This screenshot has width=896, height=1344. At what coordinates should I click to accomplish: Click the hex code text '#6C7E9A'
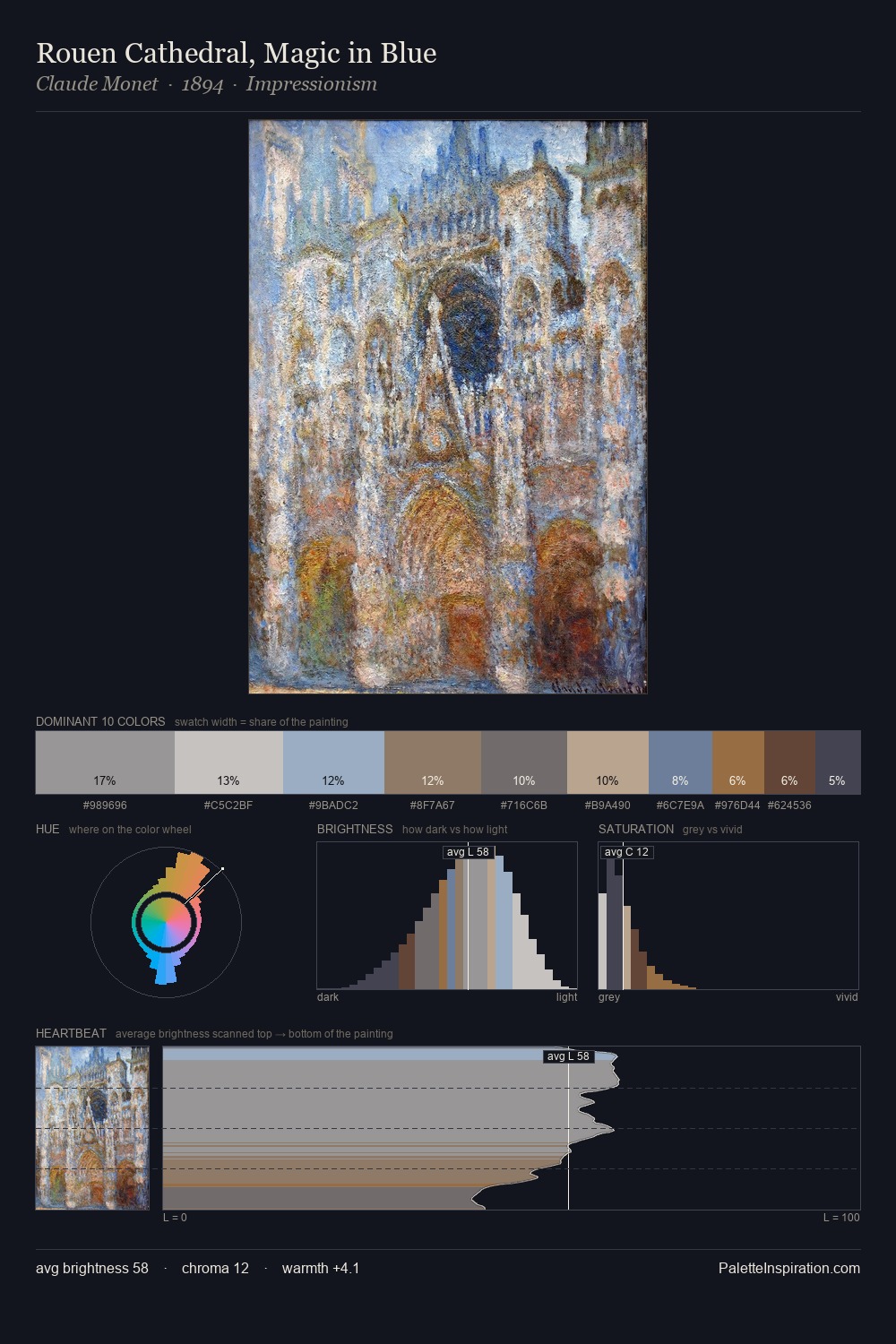(680, 805)
